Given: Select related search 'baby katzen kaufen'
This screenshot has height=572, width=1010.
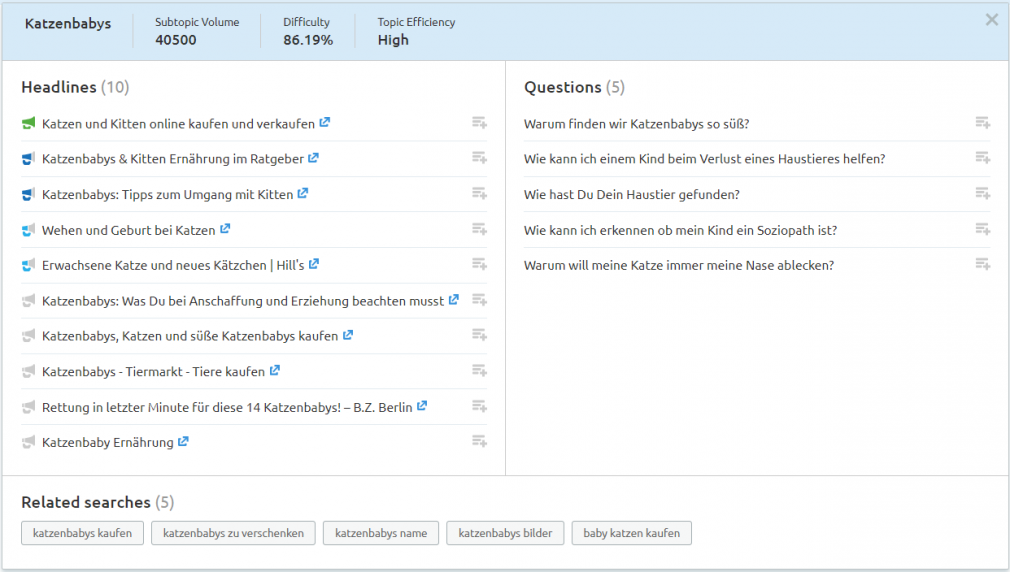Looking at the screenshot, I should click(631, 533).
